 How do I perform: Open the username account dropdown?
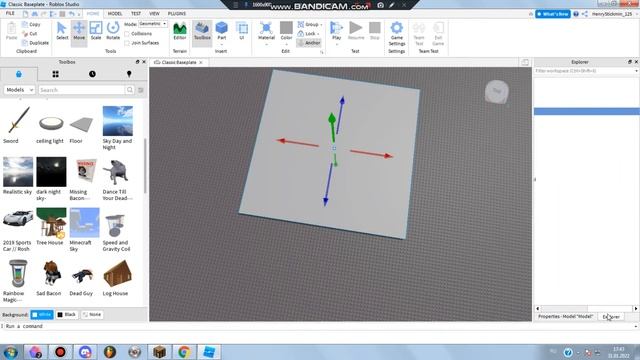tap(614, 14)
